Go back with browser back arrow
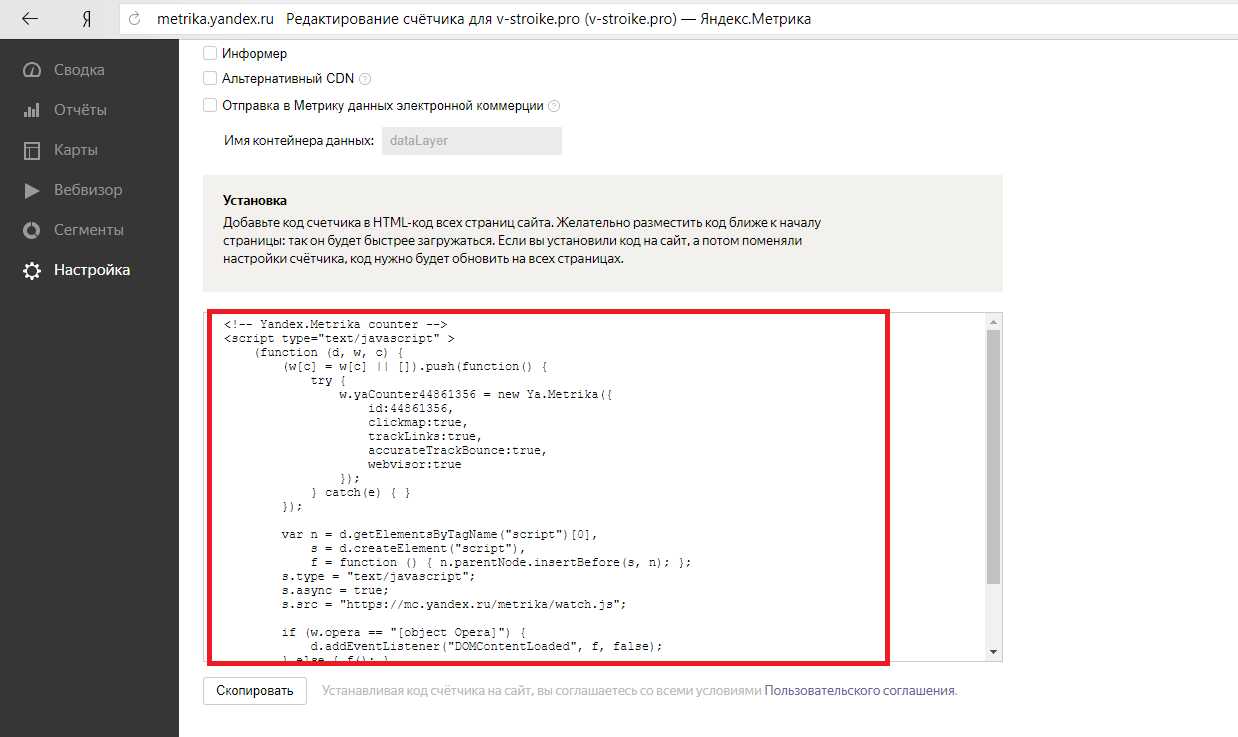Screen dimensions: 1238x737 click(30, 19)
